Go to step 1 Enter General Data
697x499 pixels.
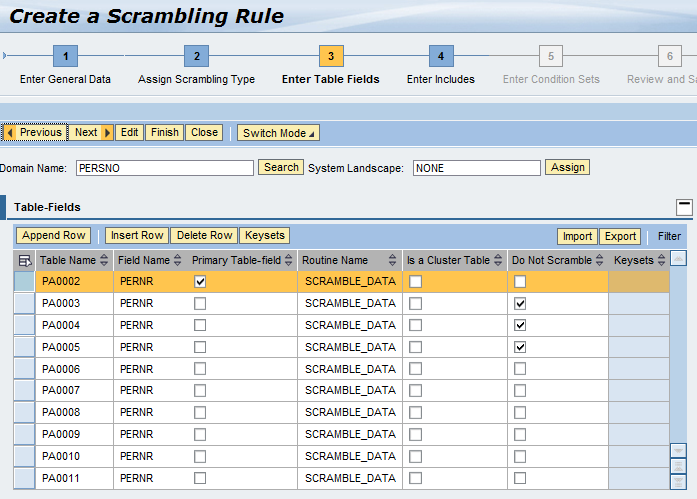coord(65,57)
